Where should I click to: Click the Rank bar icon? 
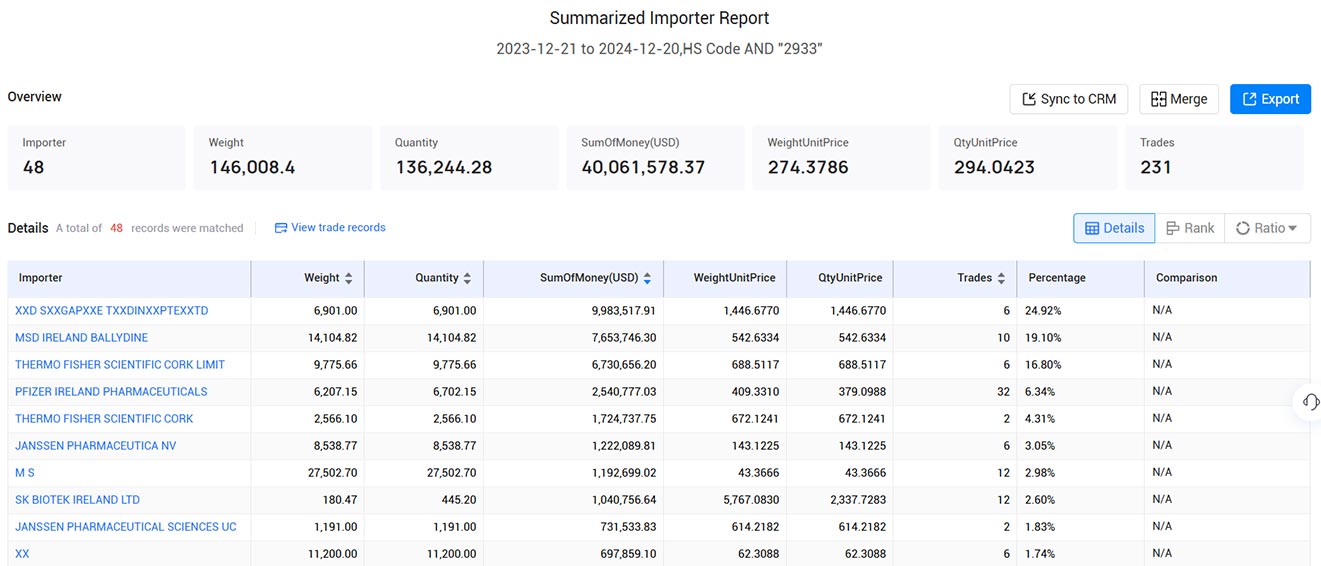tap(1173, 228)
